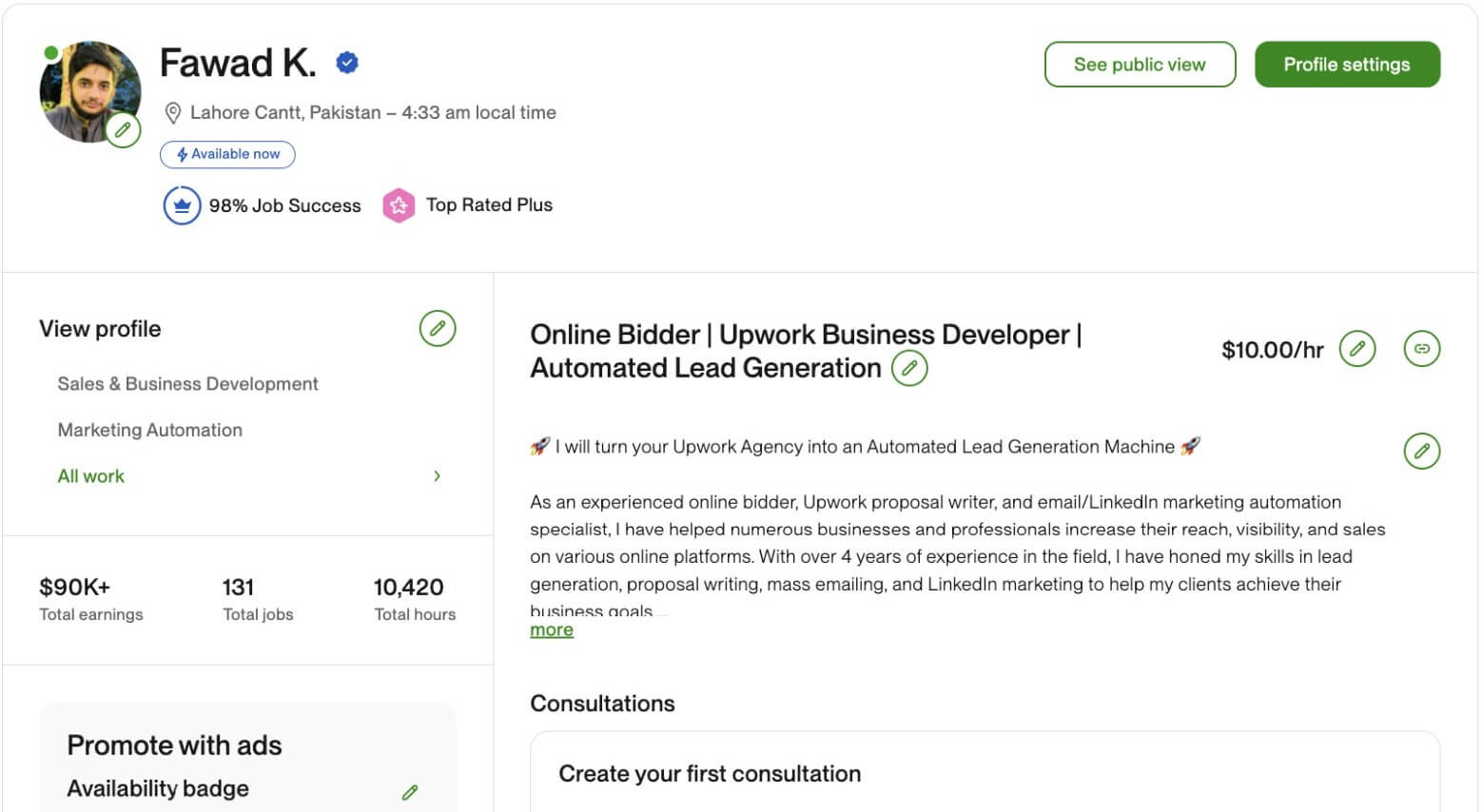Edit the Availability badge with its pencil
Viewport: 1482px width, 812px height.
point(411,791)
